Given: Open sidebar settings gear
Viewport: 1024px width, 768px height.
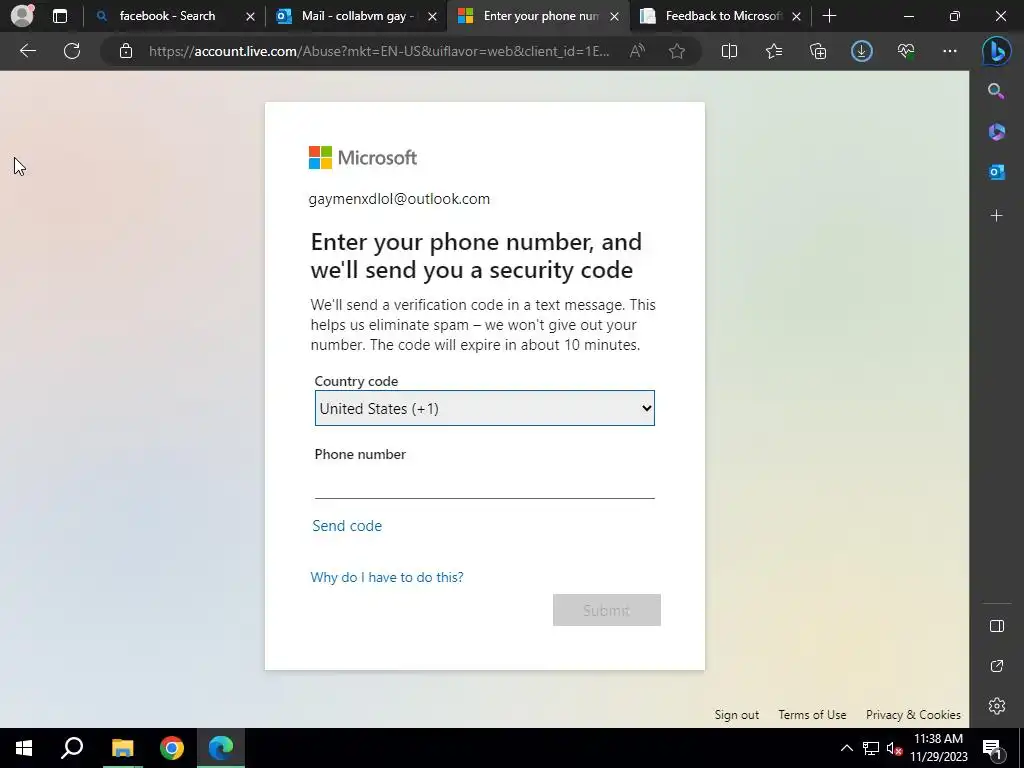Looking at the screenshot, I should click(996, 706).
